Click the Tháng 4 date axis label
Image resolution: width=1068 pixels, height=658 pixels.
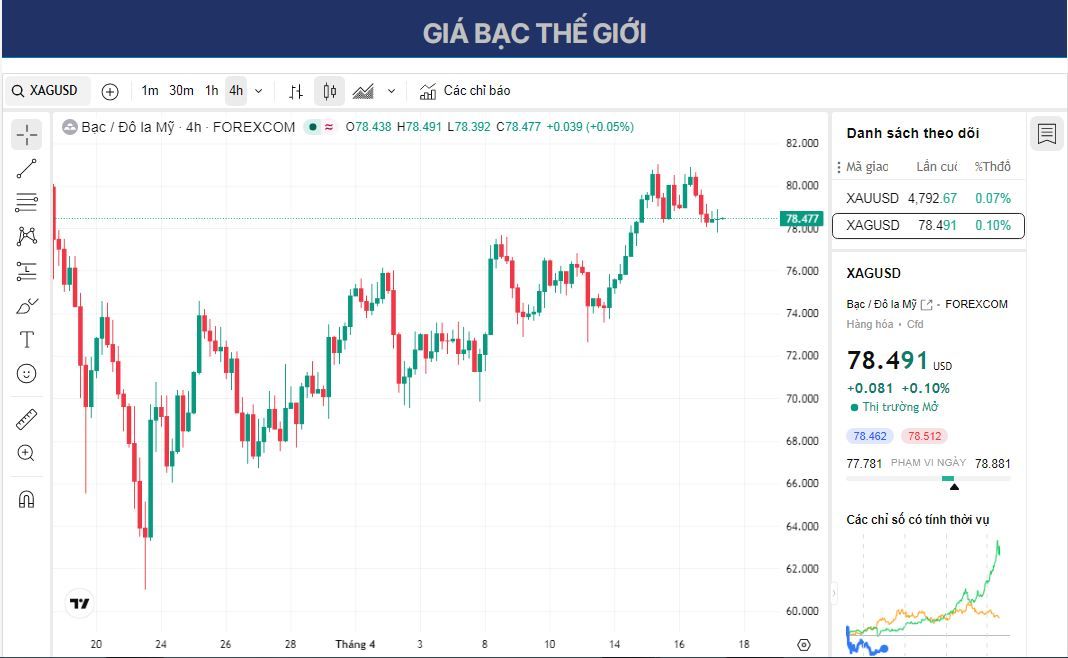[355, 644]
